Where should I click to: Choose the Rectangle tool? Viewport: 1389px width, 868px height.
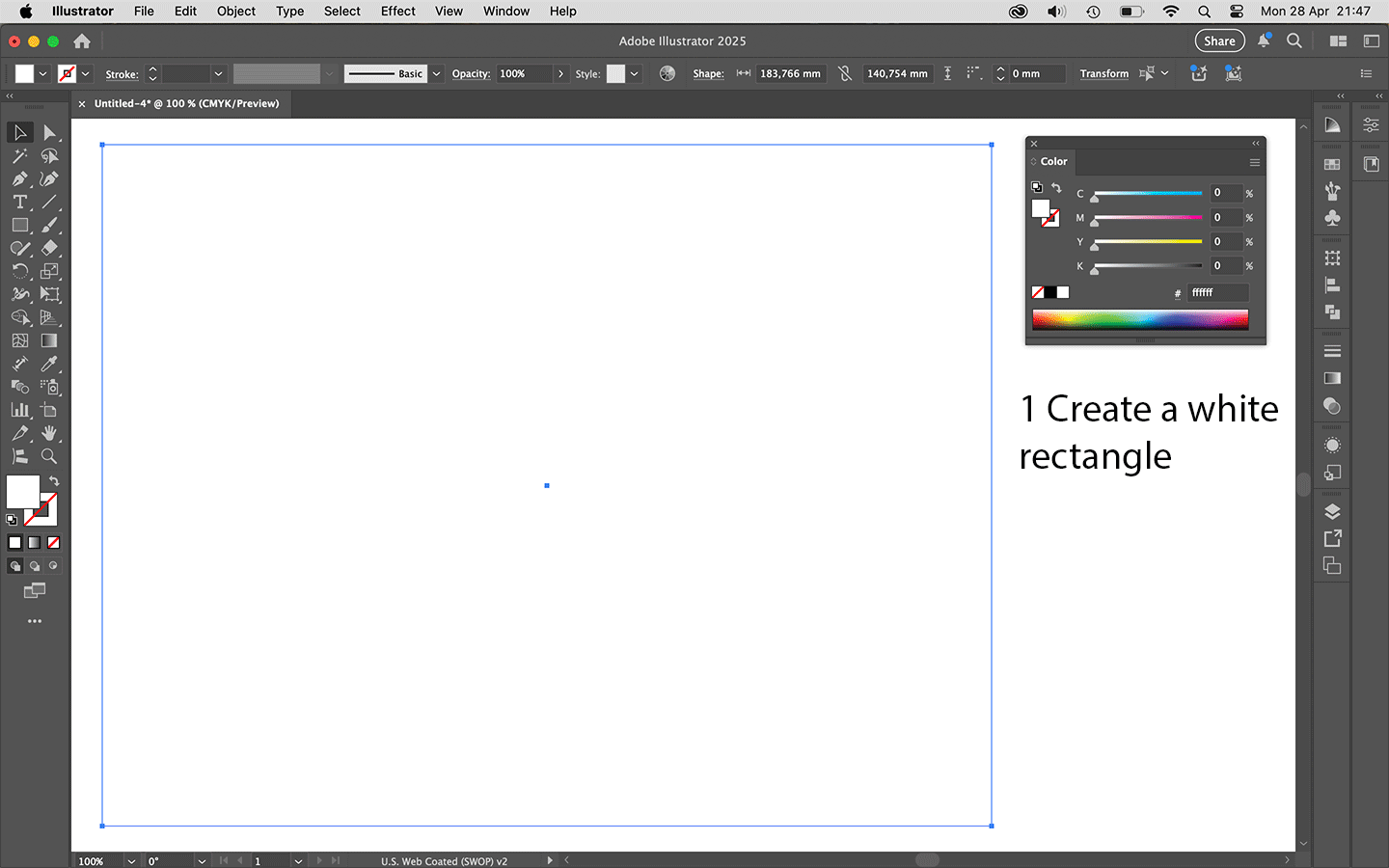19,225
